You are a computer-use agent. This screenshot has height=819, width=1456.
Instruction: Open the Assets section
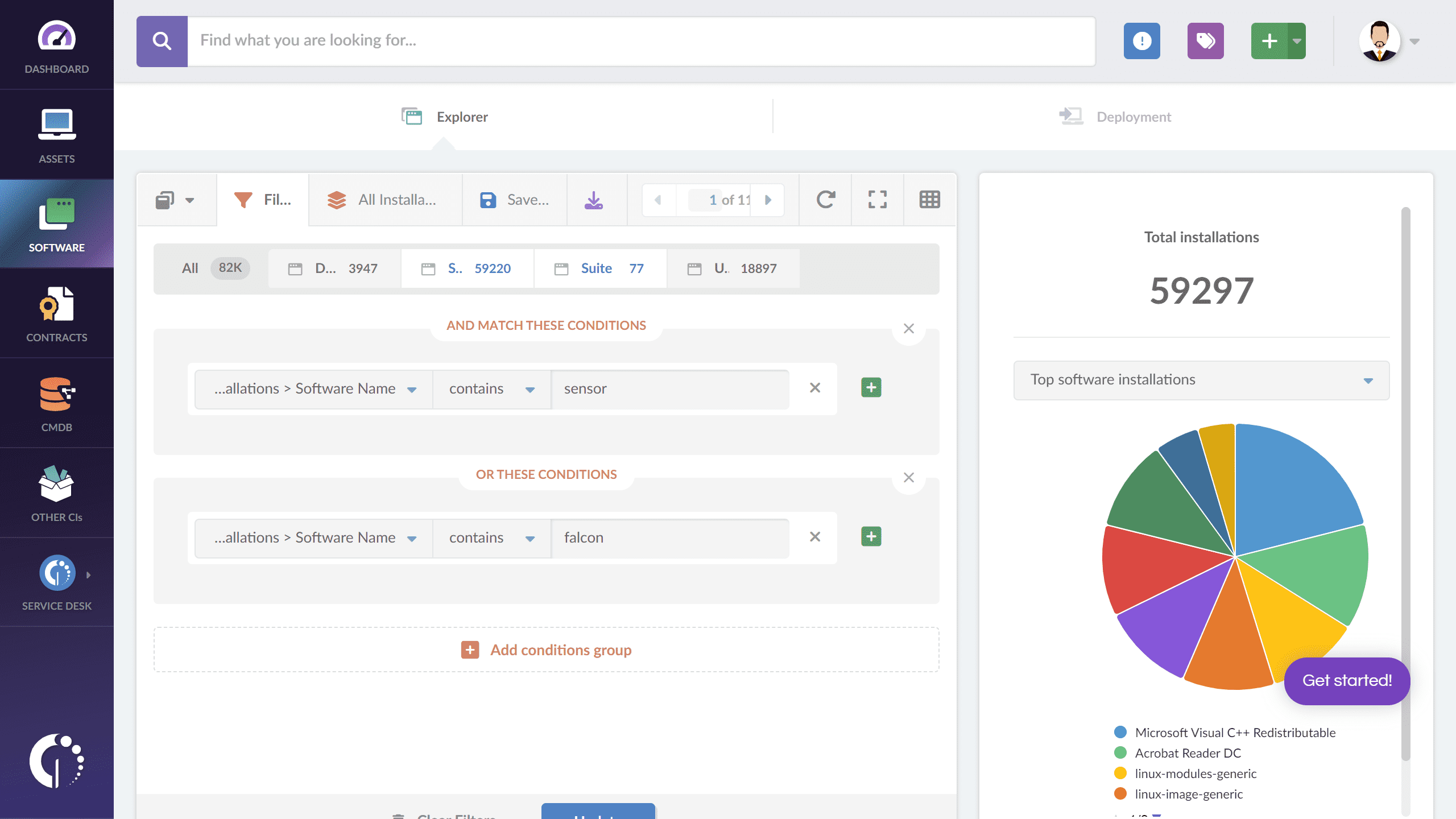[56, 135]
